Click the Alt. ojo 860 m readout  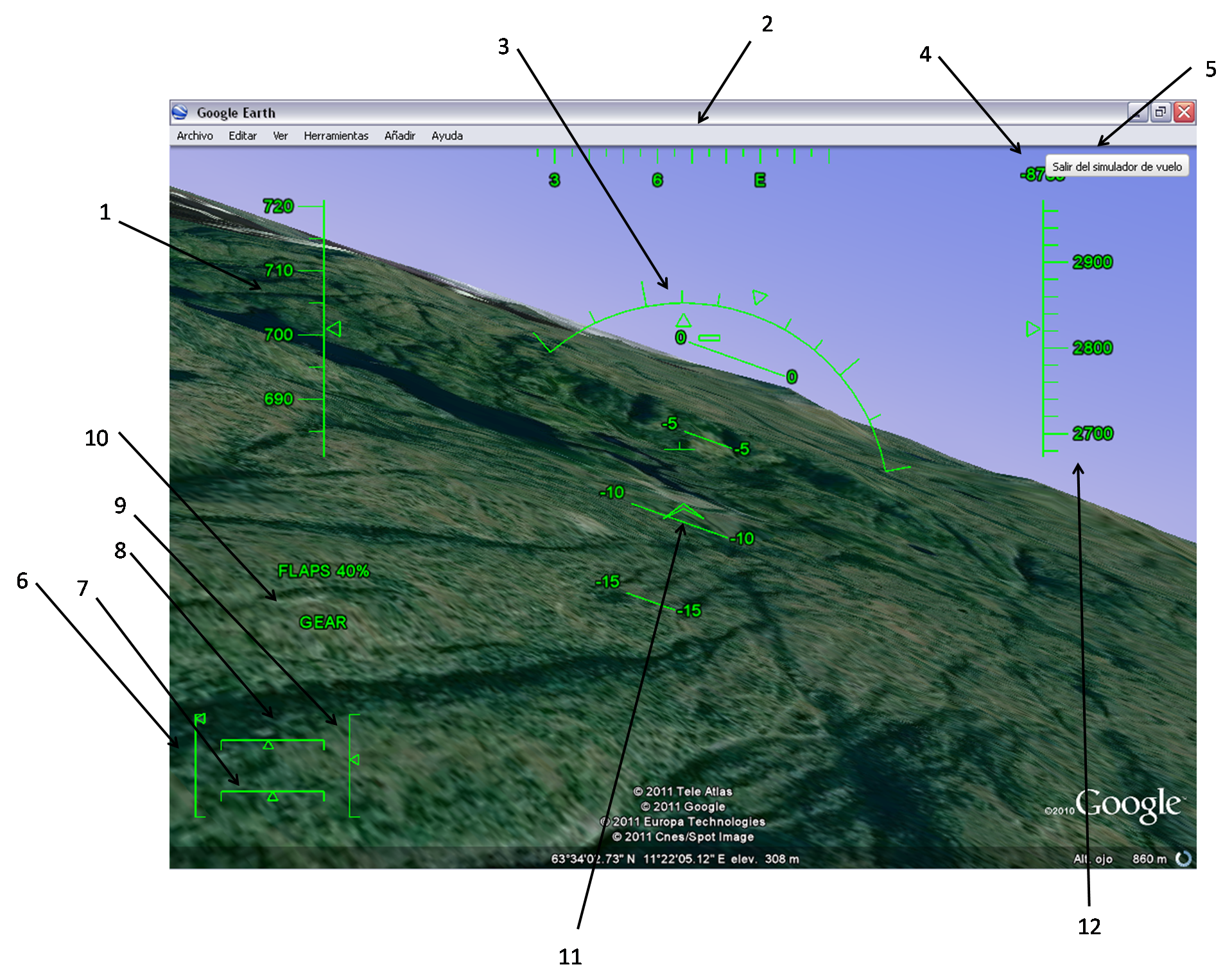tap(1120, 859)
